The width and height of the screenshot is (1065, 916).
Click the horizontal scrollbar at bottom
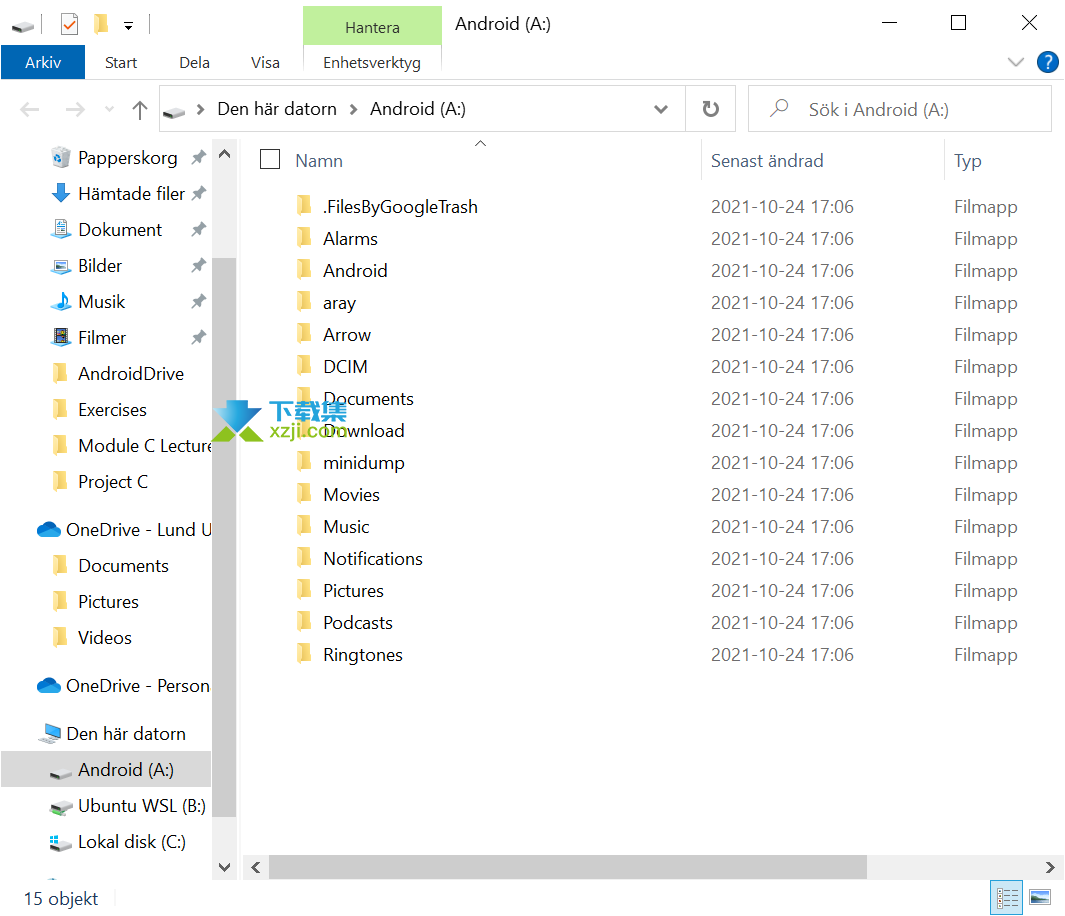(x=567, y=867)
